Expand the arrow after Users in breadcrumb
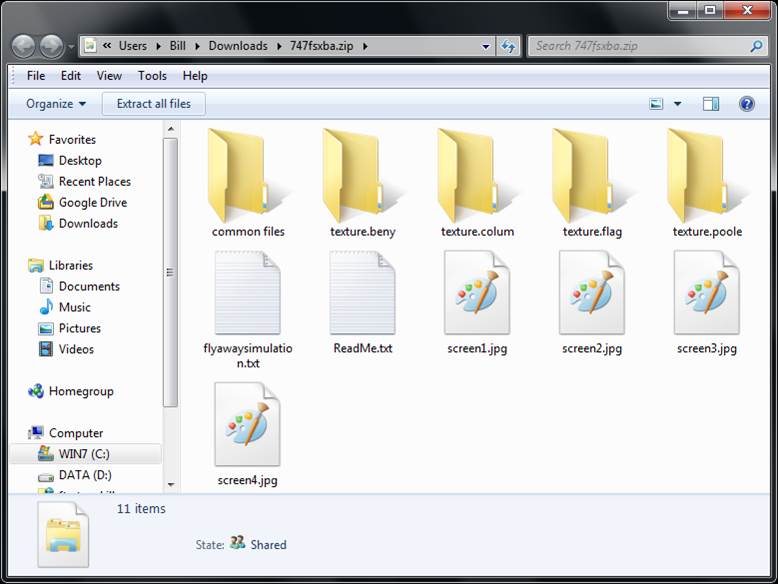Viewport: 778px width, 584px height. (x=158, y=46)
